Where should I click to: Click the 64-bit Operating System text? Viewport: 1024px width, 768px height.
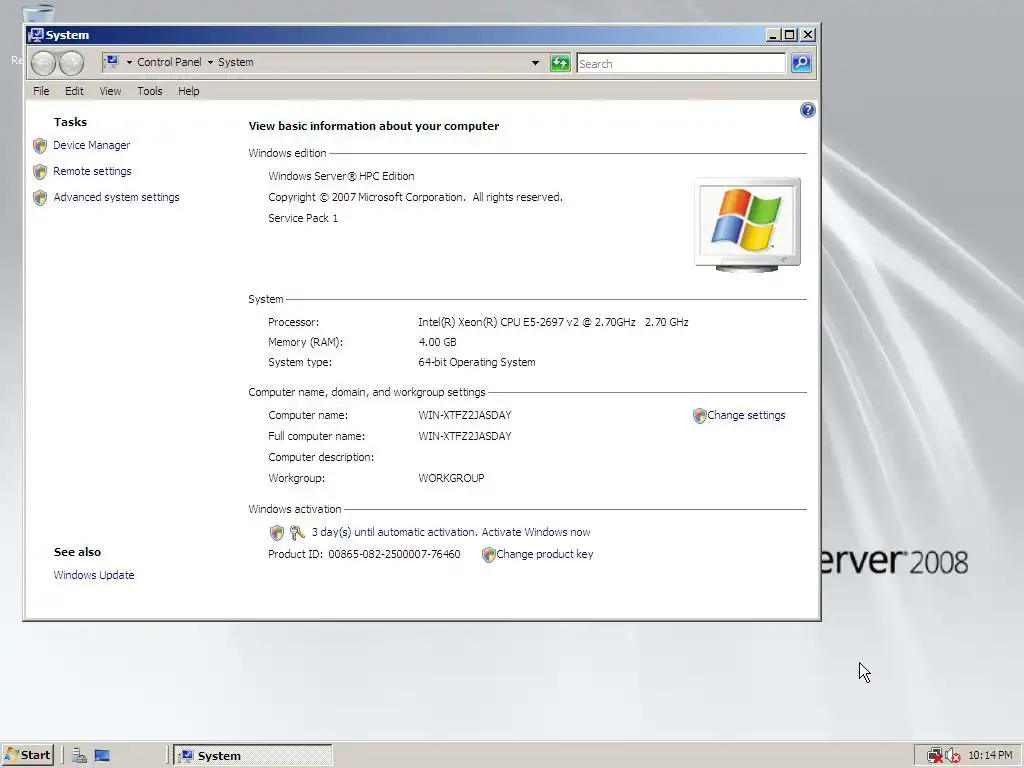pyautogui.click(x=477, y=362)
